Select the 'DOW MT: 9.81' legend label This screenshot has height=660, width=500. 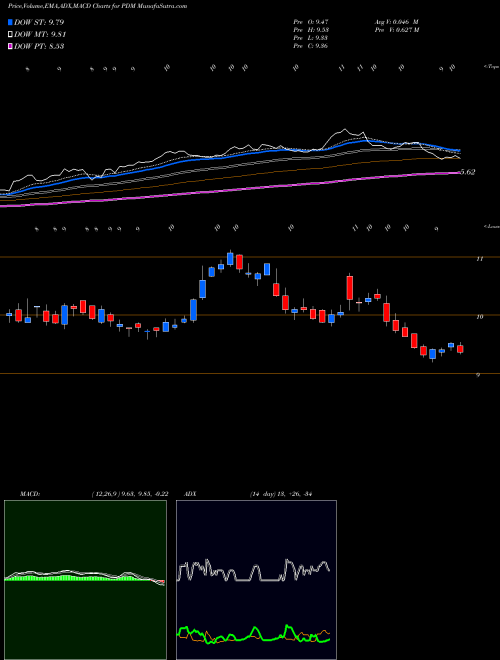click(40, 35)
